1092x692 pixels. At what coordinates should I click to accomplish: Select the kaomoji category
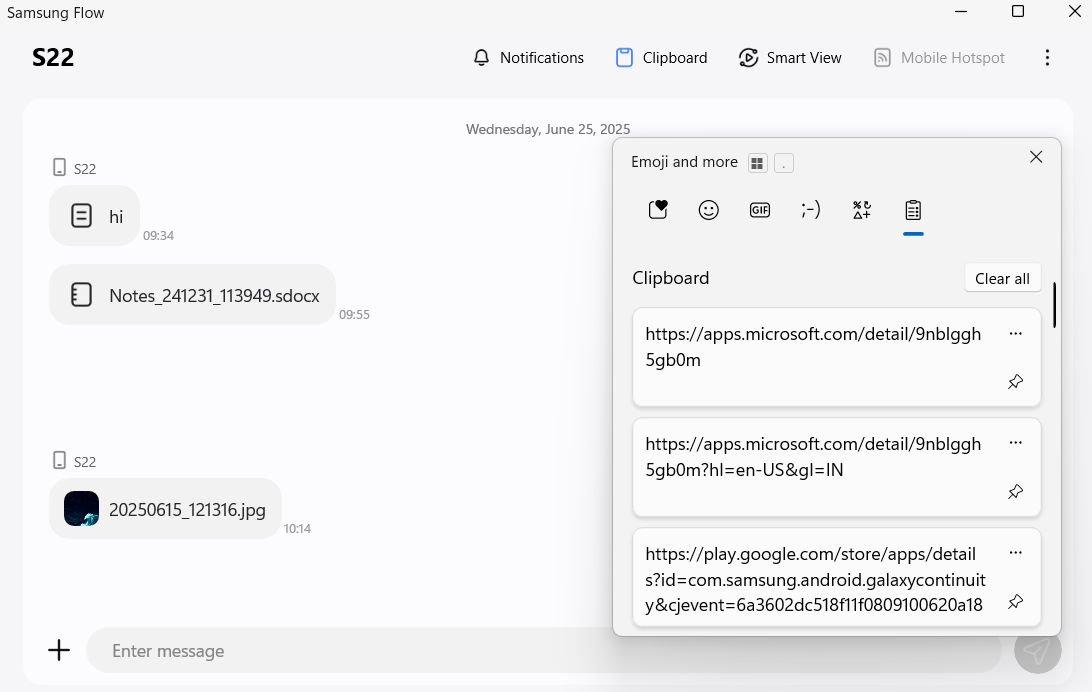[x=810, y=210]
